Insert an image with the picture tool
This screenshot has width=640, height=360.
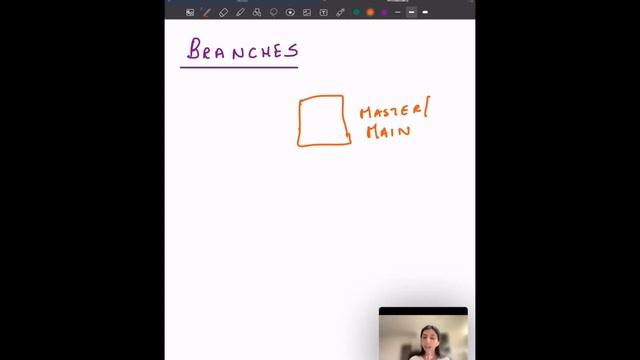(x=307, y=13)
